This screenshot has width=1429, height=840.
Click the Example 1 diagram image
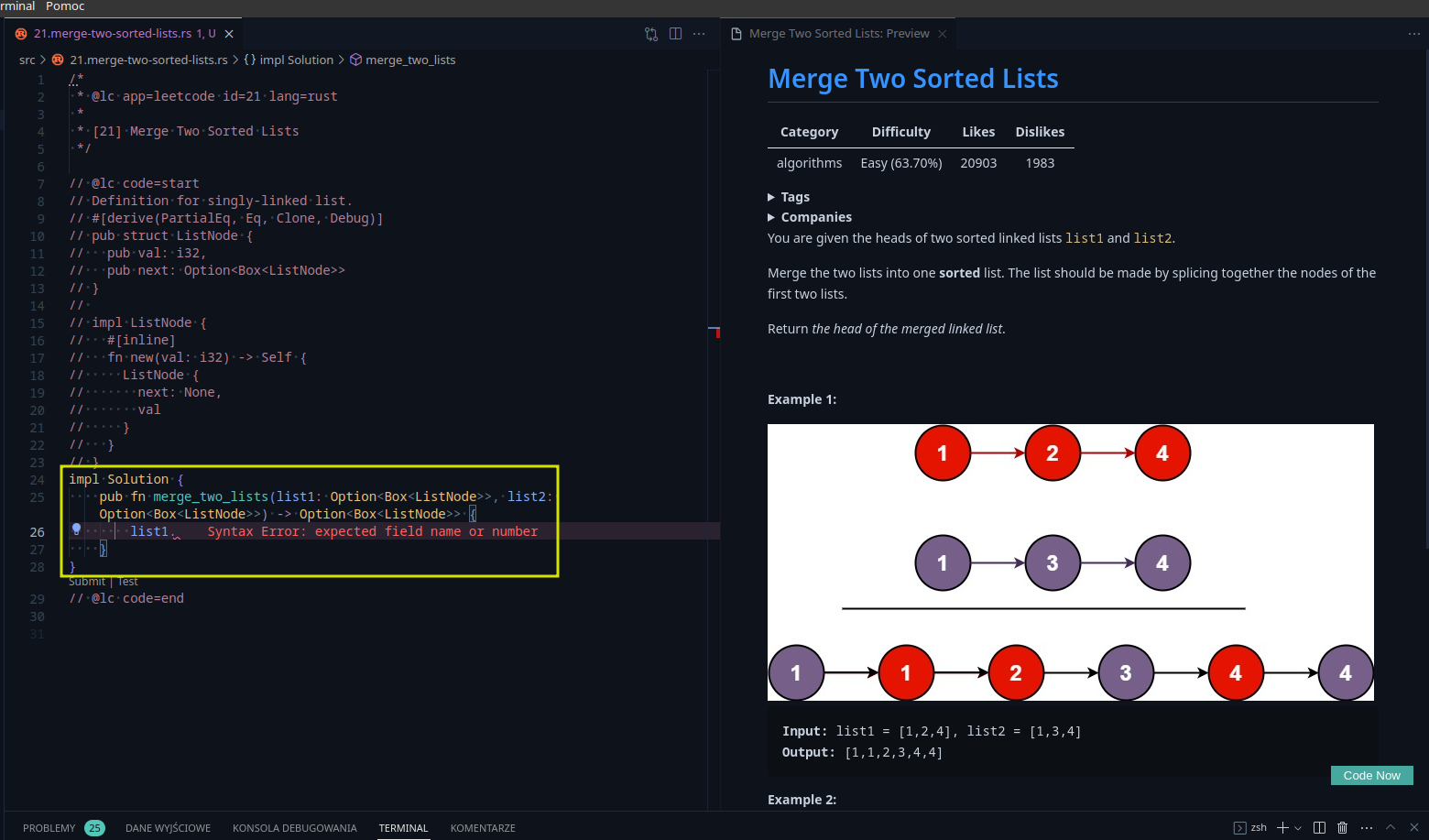click(1071, 562)
